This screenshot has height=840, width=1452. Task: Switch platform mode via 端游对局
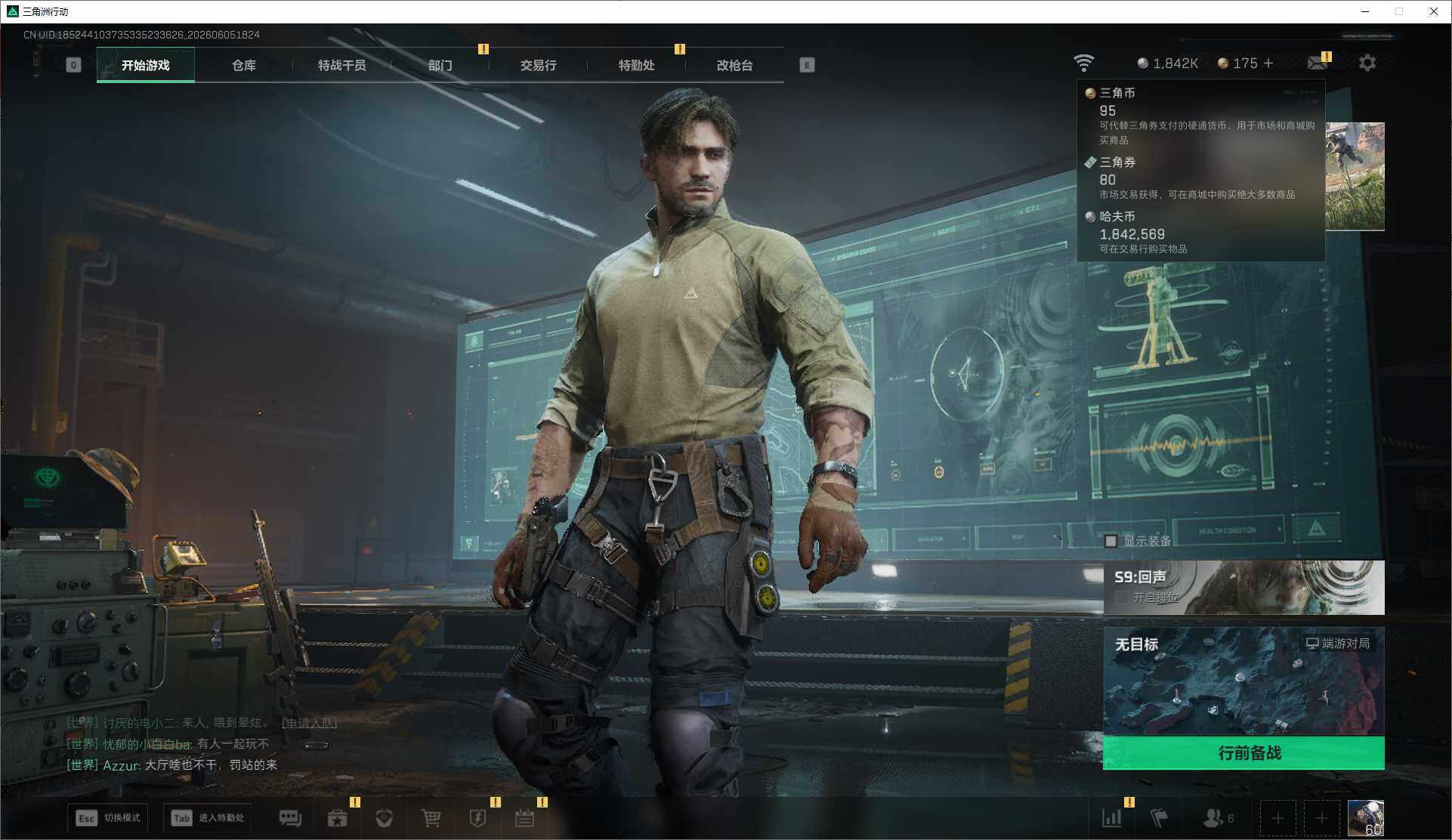point(1338,644)
